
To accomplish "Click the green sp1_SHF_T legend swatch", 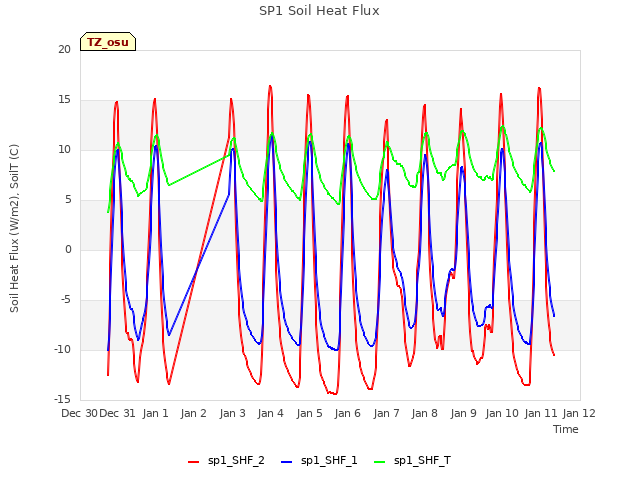I will pos(380,462).
